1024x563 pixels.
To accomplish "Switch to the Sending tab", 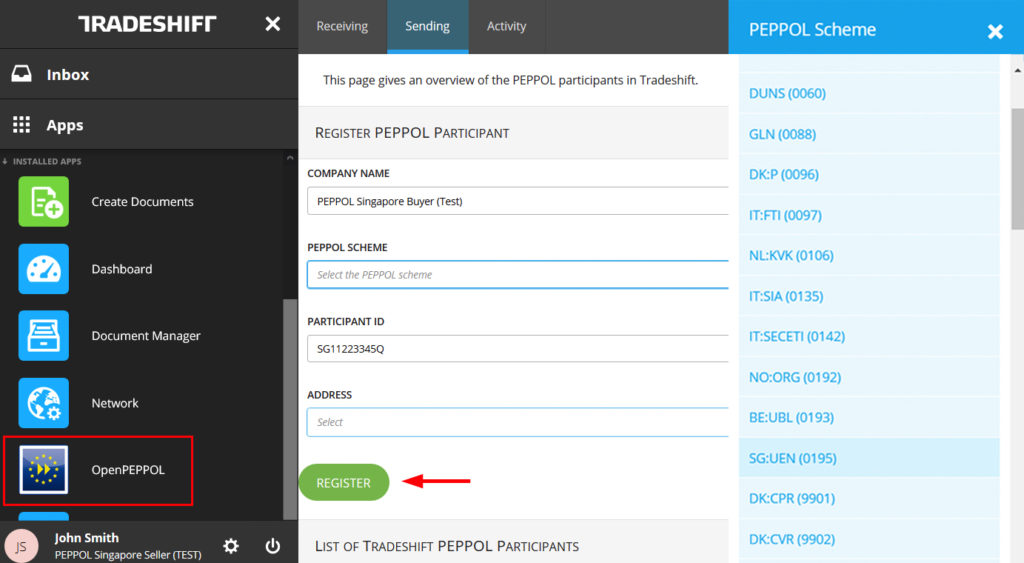I will 428,26.
